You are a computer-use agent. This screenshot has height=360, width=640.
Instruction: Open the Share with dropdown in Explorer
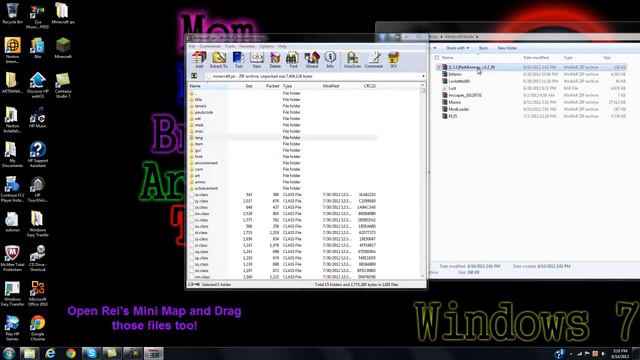click(457, 48)
